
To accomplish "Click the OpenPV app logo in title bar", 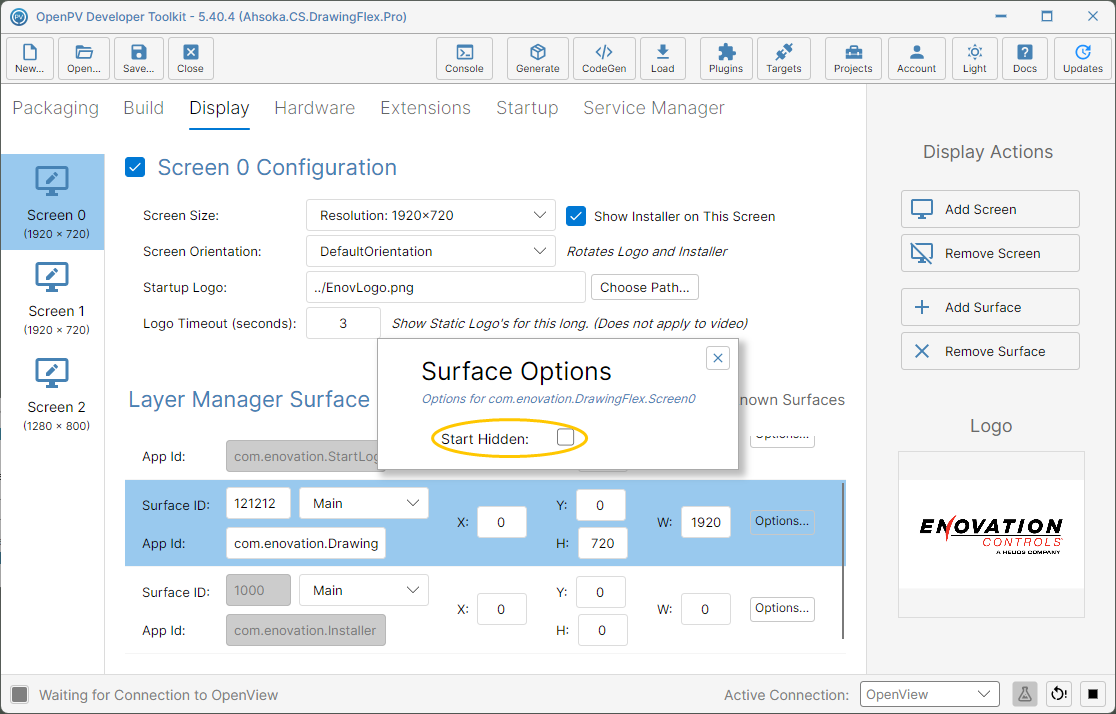I will tap(19, 16).
